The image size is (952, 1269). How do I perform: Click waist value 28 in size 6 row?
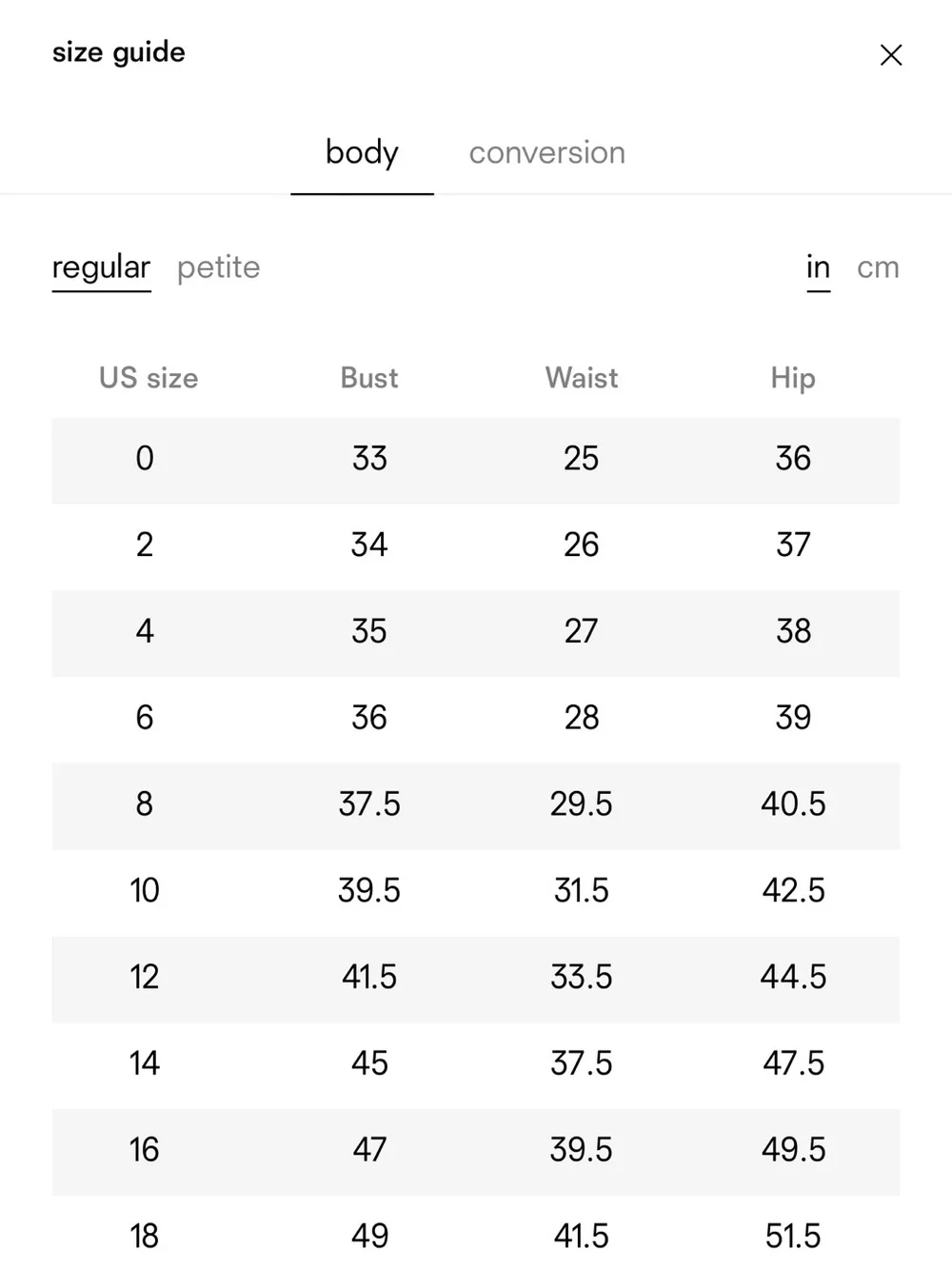click(x=582, y=718)
